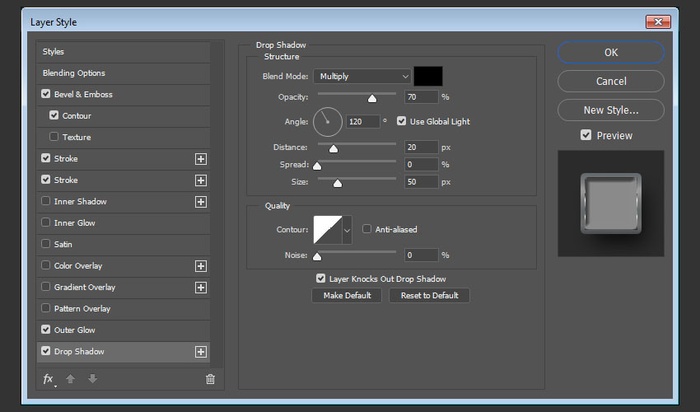Click the move effect up arrow
This screenshot has height=412, width=700.
(x=70, y=379)
